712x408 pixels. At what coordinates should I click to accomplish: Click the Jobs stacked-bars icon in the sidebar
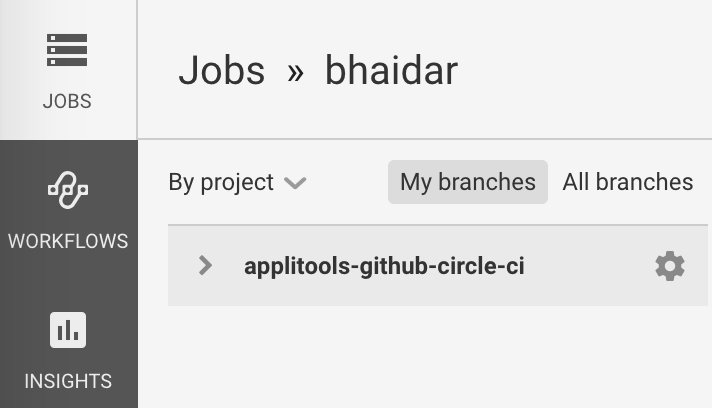(x=67, y=51)
